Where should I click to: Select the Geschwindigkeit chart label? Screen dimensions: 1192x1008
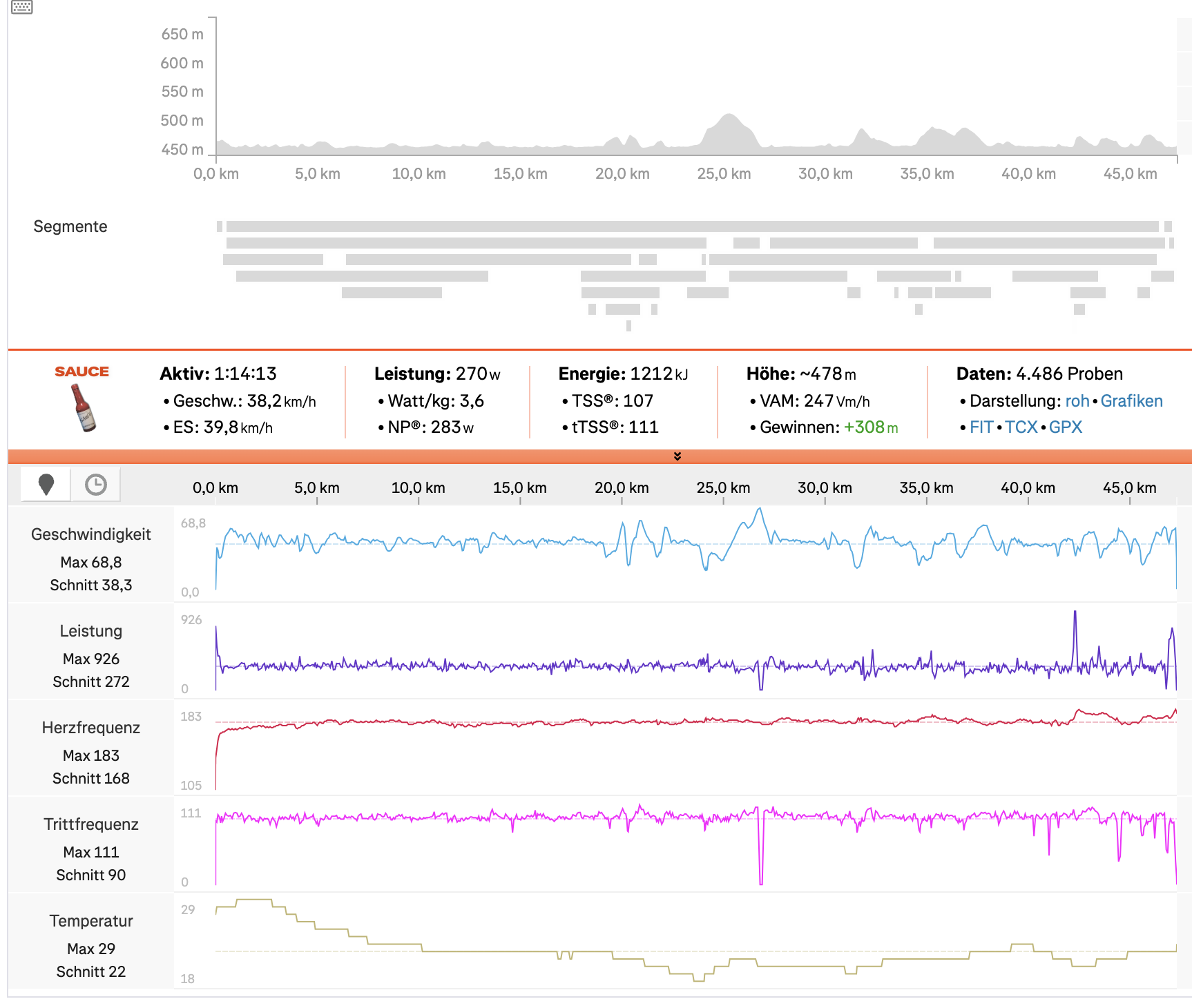click(91, 534)
